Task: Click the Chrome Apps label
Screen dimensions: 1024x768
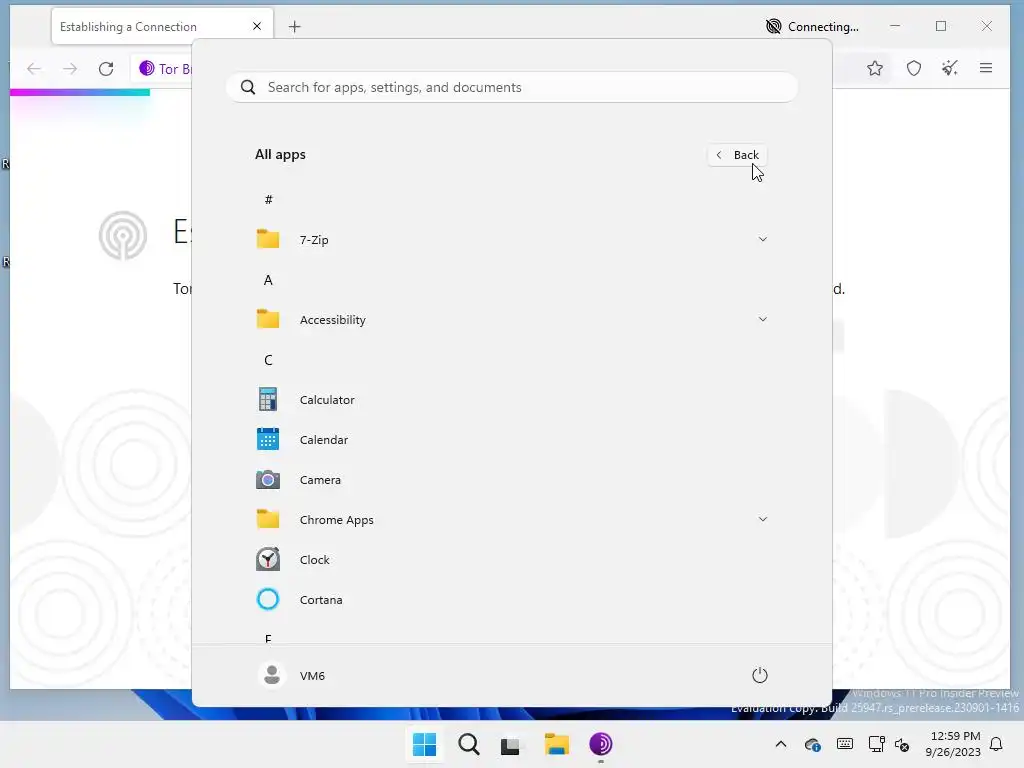Action: pyautogui.click(x=336, y=520)
